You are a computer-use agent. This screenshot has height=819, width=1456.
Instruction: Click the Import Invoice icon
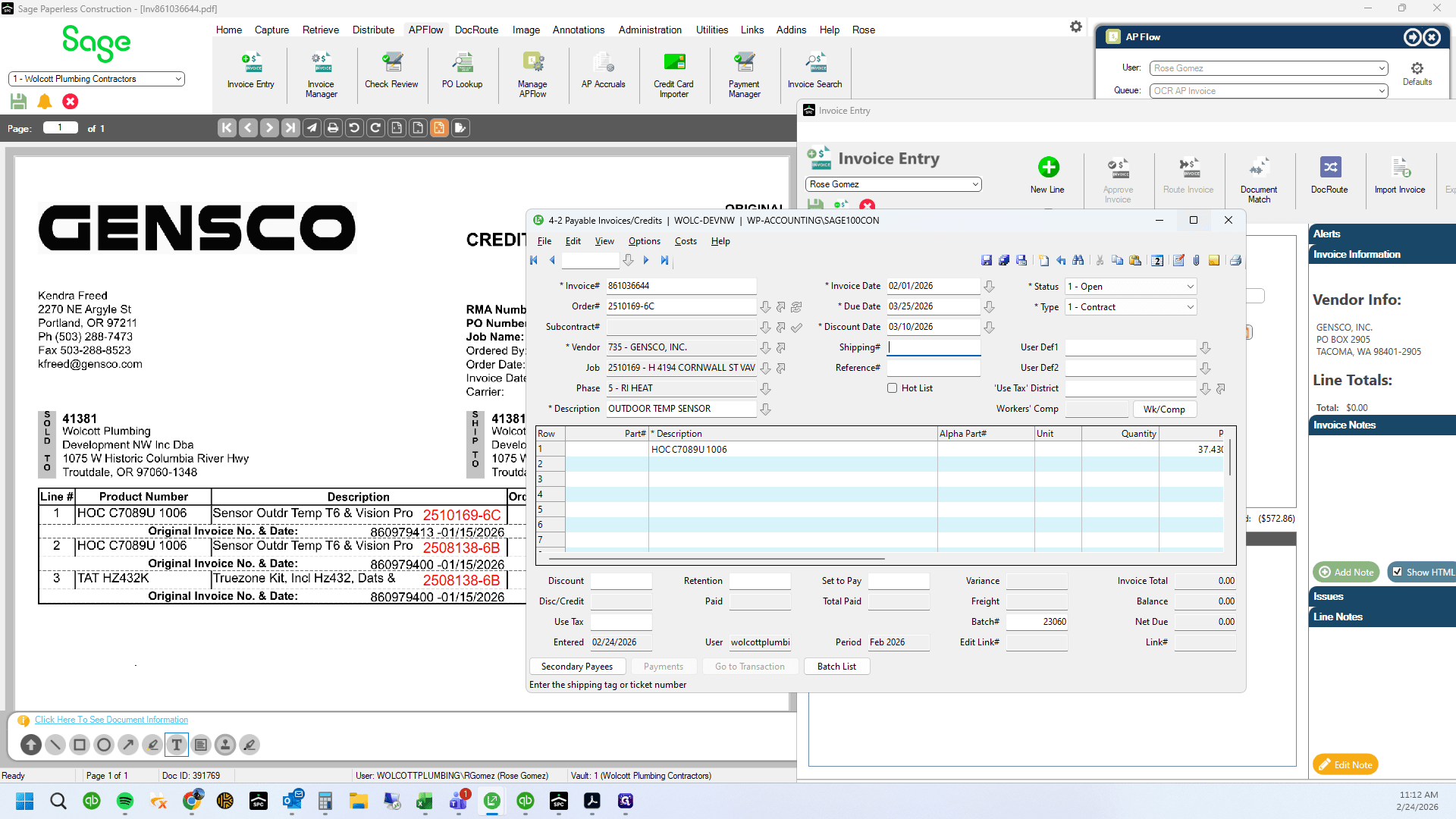[x=1400, y=167]
